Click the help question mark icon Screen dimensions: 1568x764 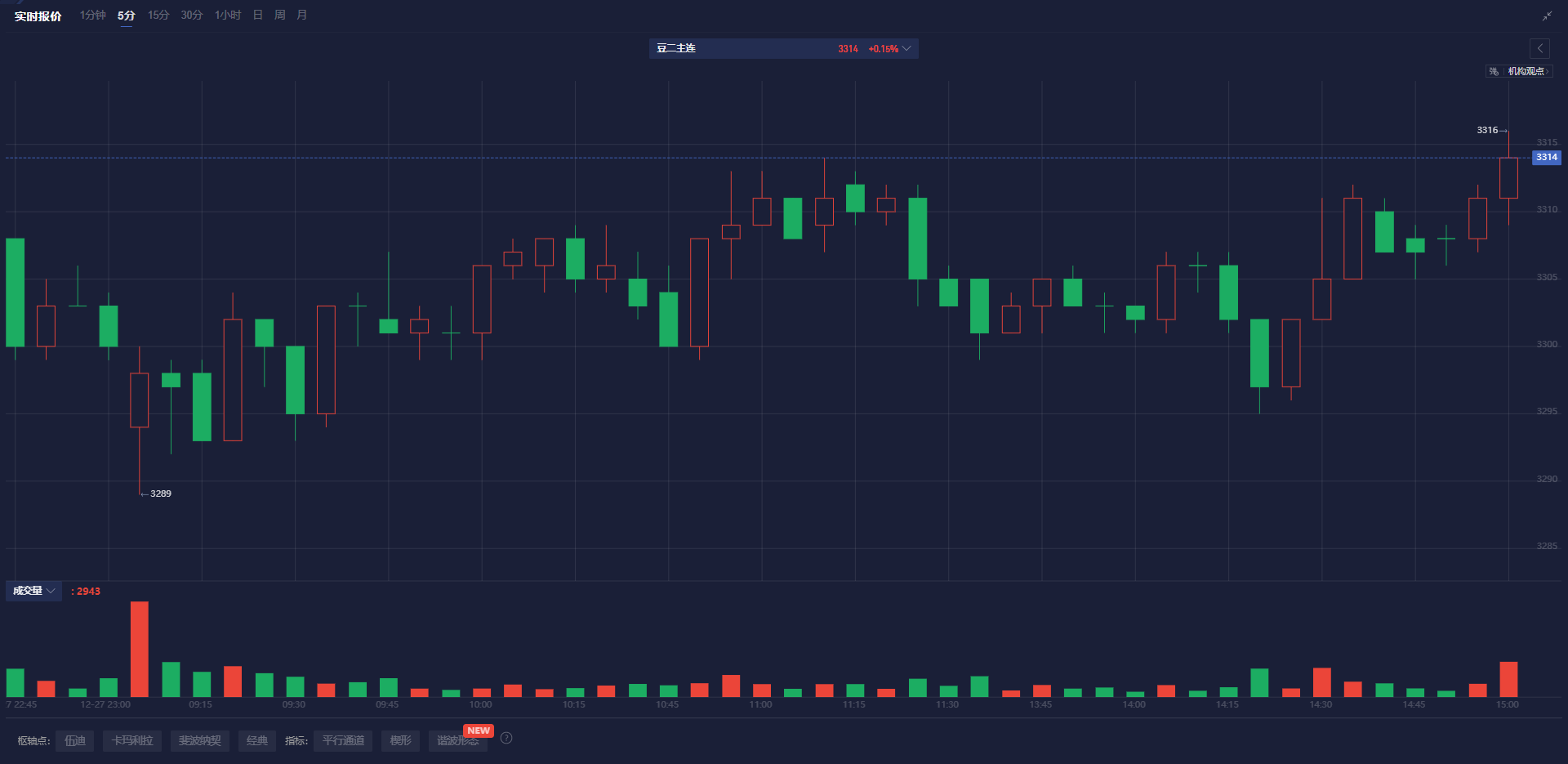506,738
